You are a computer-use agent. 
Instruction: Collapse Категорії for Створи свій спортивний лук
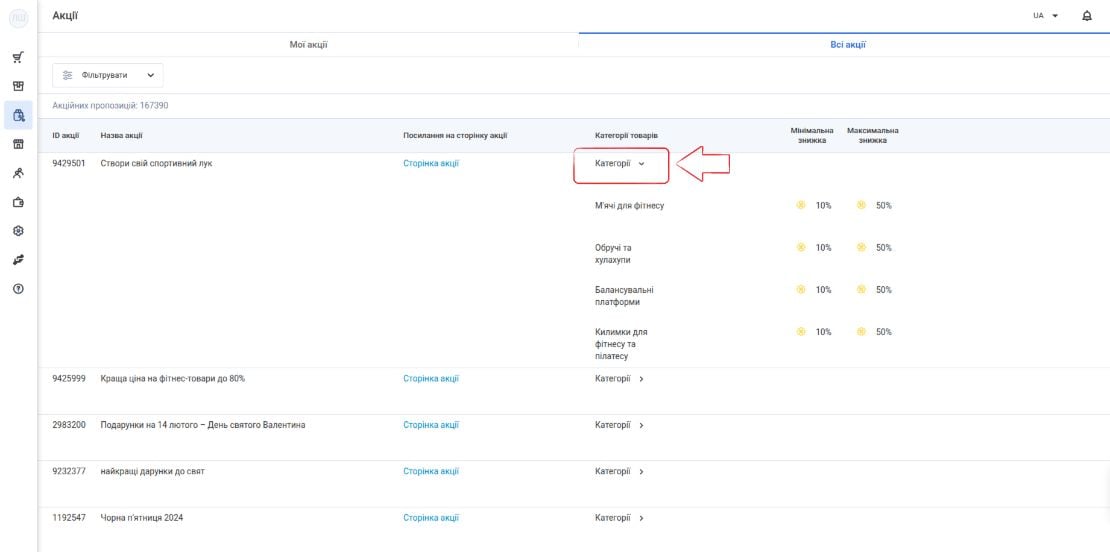(620, 163)
